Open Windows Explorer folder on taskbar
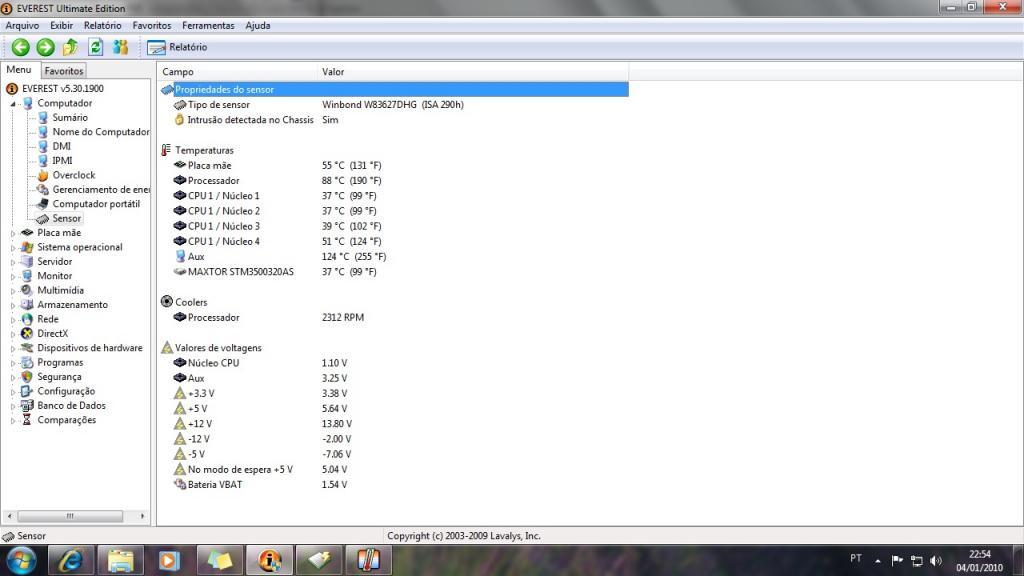The image size is (1024, 576). pos(120,560)
